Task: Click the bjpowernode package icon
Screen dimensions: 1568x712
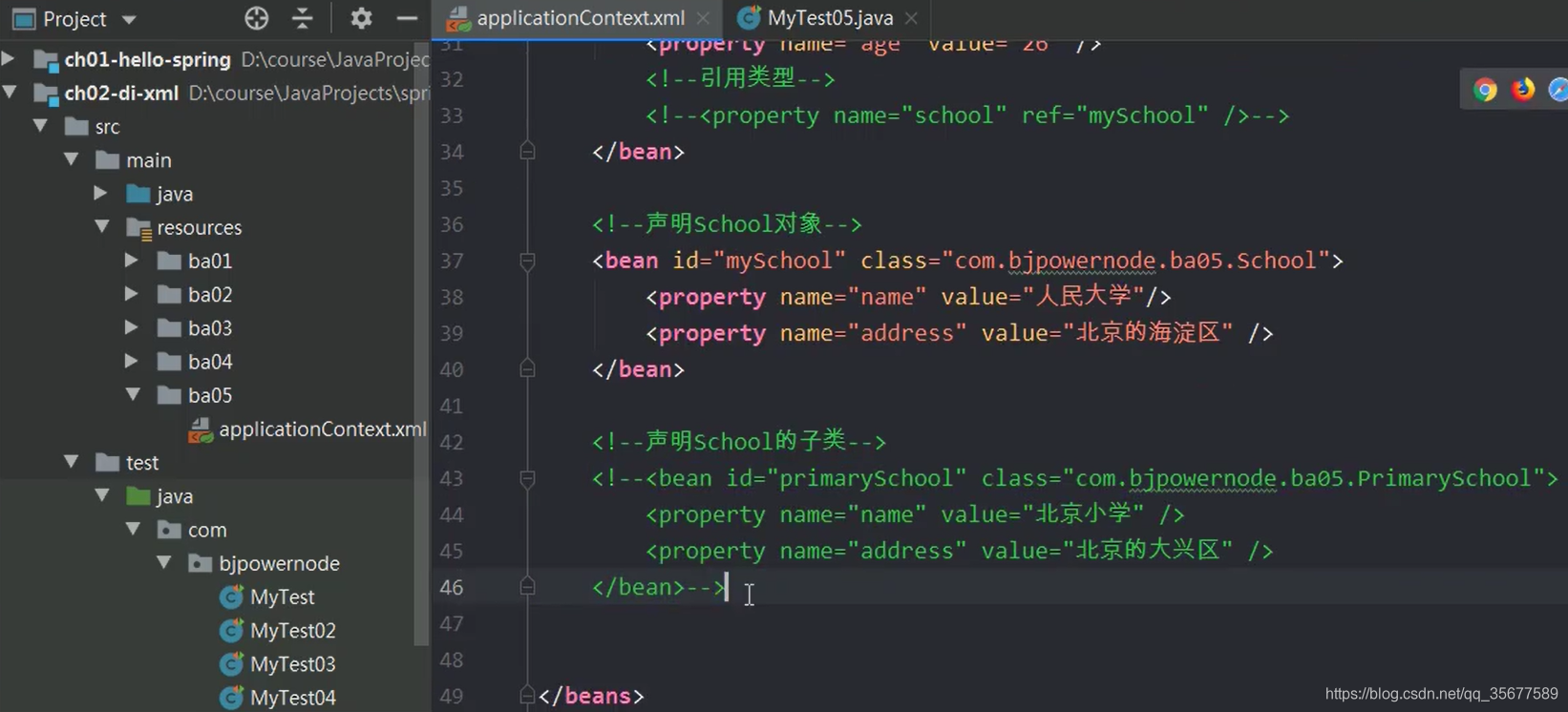Action: click(200, 563)
